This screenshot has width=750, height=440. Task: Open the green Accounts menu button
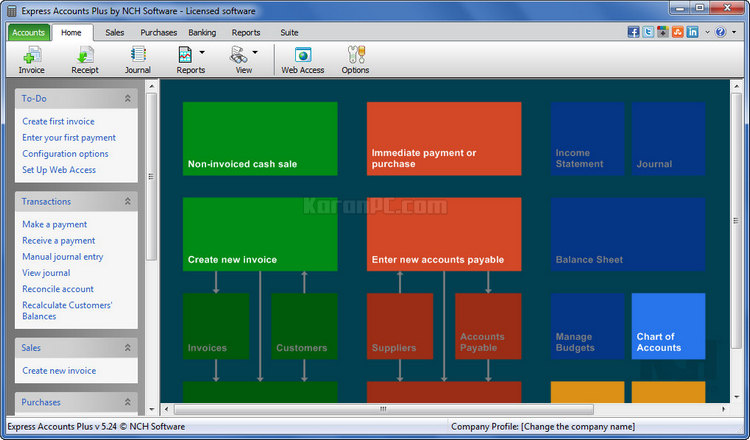(x=29, y=33)
